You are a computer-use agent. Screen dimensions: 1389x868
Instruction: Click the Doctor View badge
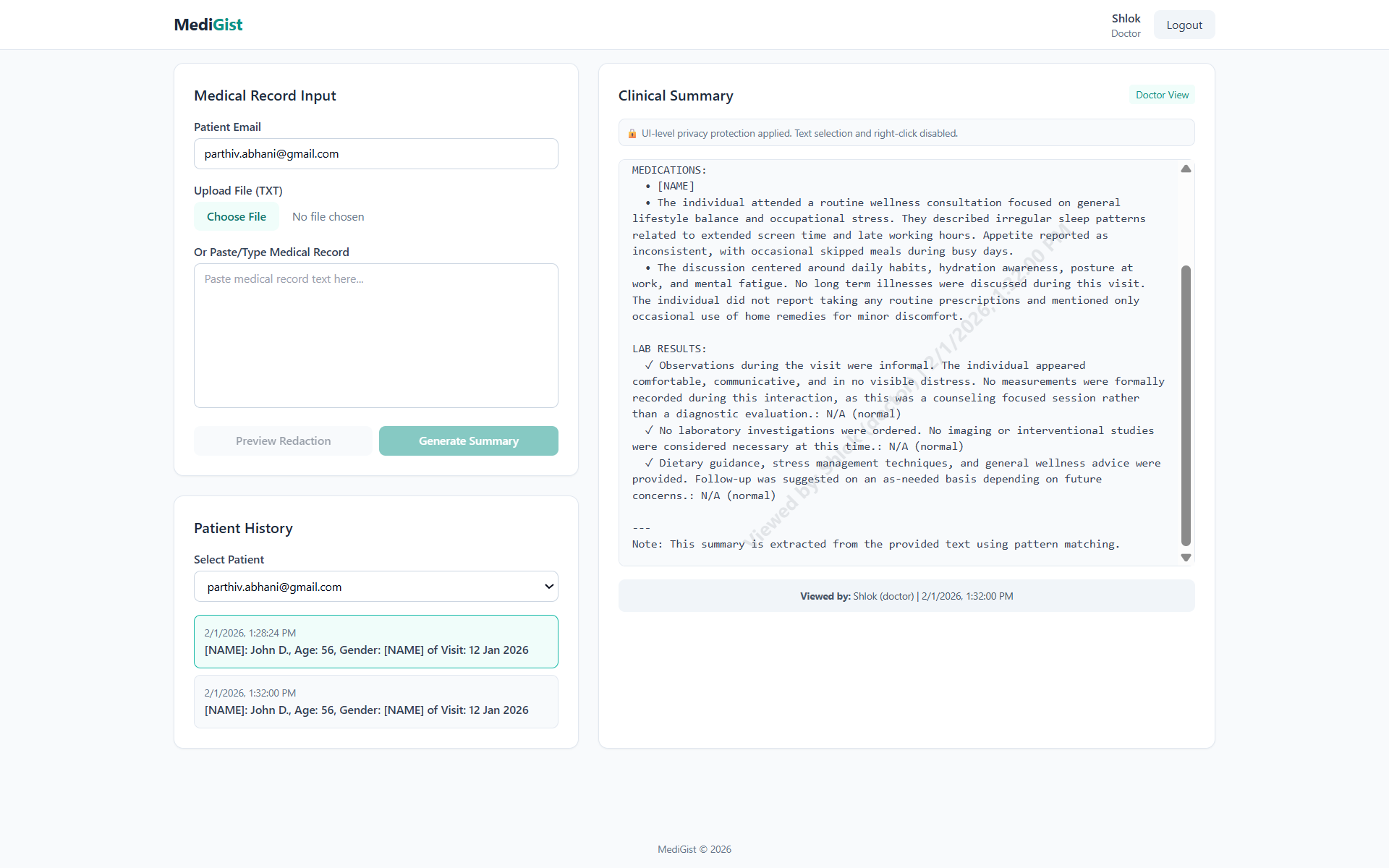1161,94
